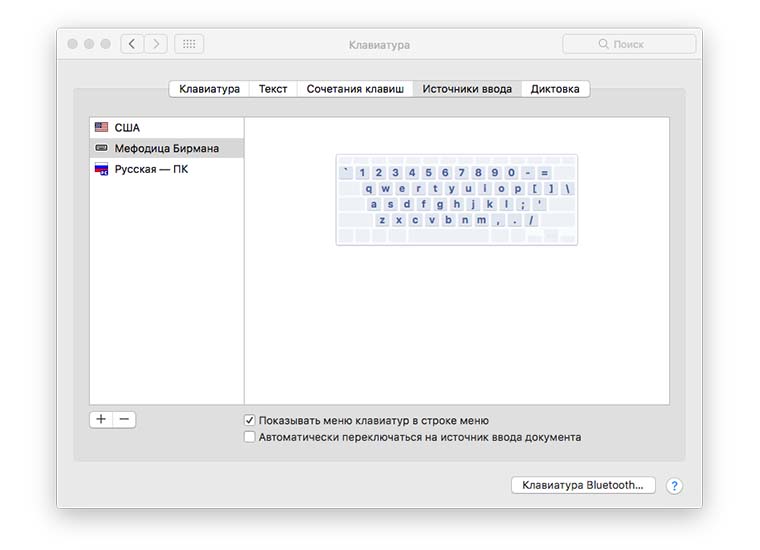Select США in the input sources list
This screenshot has height=550, width=760.
[x=167, y=127]
